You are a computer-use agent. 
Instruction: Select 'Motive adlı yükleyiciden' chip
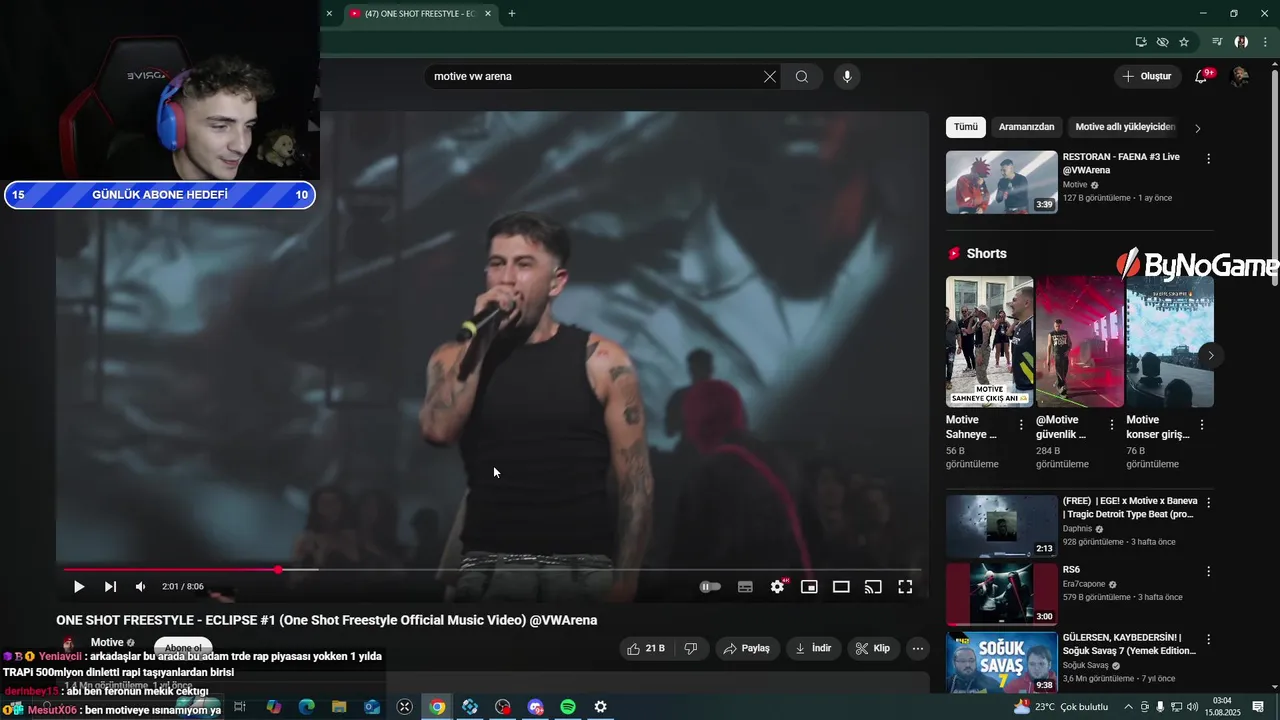tap(1125, 127)
